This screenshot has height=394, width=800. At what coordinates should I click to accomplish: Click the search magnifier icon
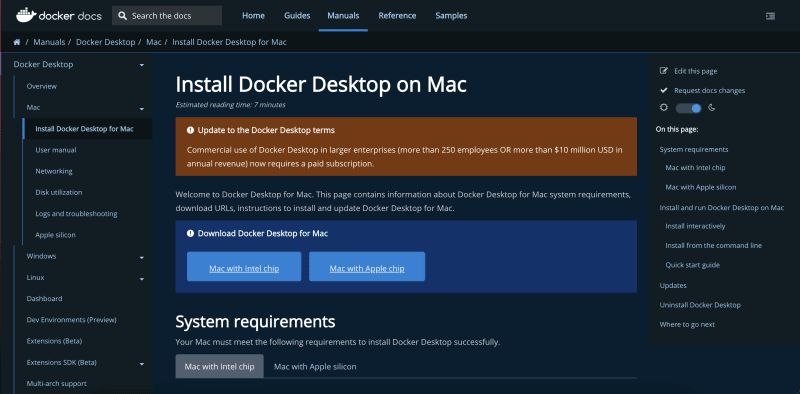click(x=122, y=16)
